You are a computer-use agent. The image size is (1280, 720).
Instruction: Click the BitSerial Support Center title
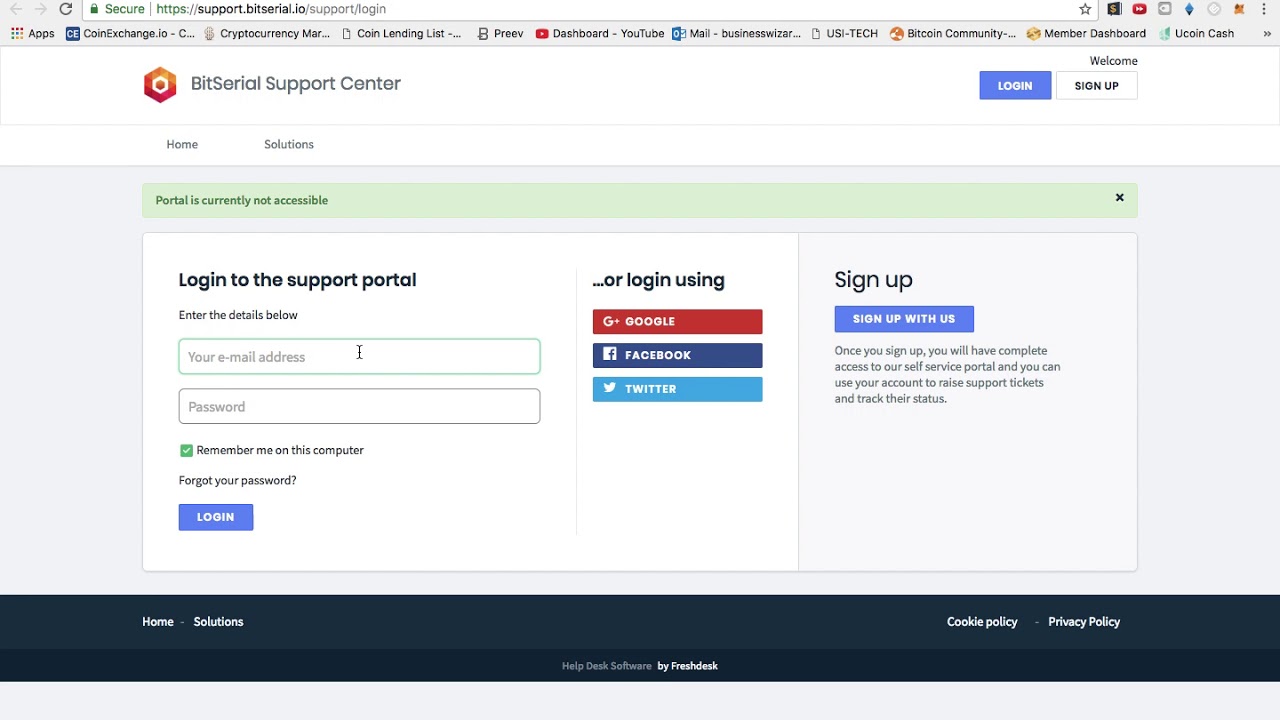pos(296,84)
